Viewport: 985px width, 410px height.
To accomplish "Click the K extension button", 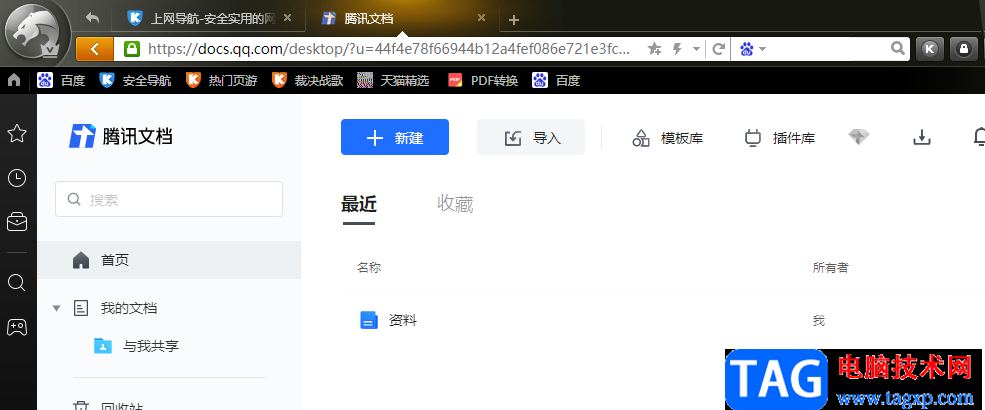I will pyautogui.click(x=930, y=49).
